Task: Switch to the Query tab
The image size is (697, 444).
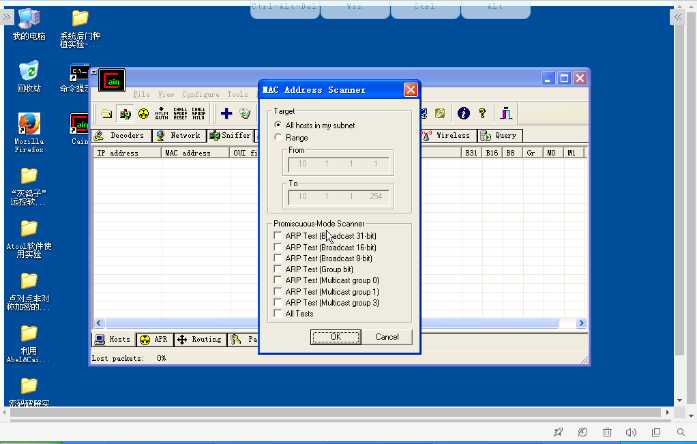Action: [x=500, y=136]
